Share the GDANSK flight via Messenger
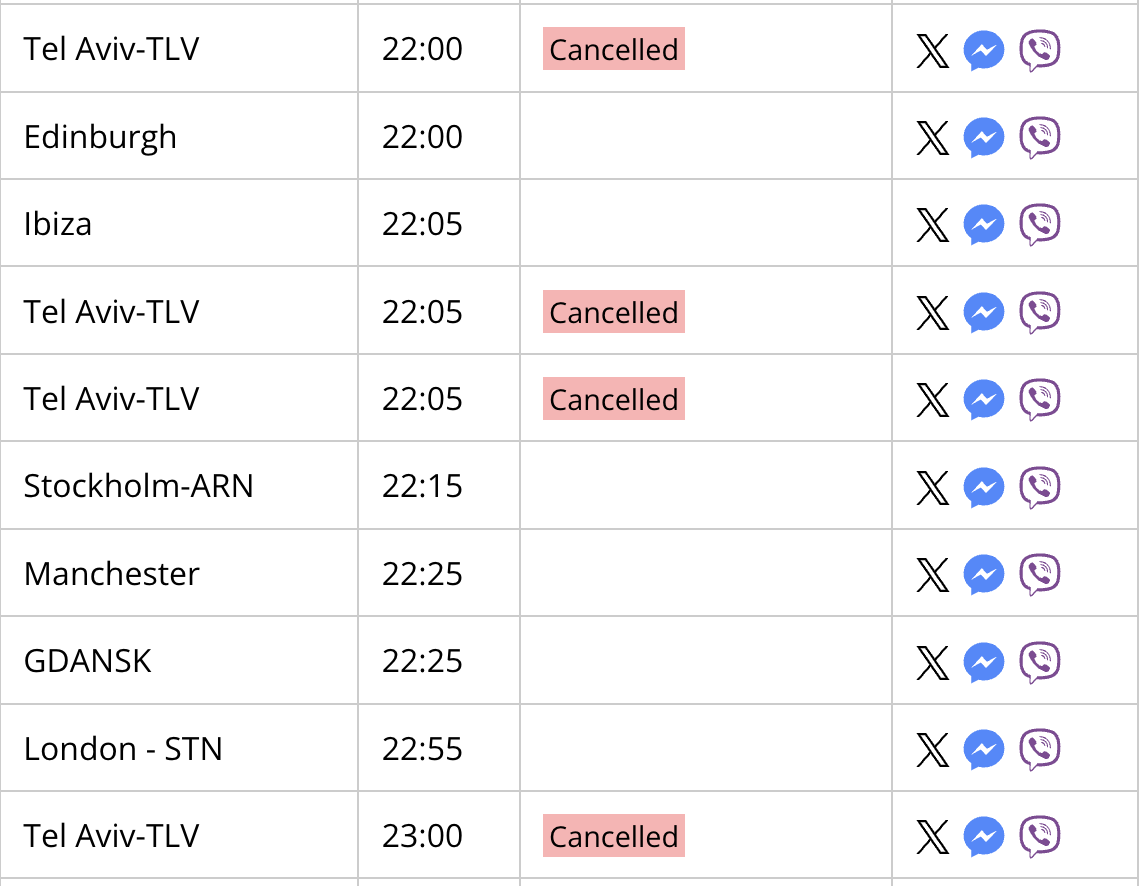The image size is (1142, 886). 984,662
